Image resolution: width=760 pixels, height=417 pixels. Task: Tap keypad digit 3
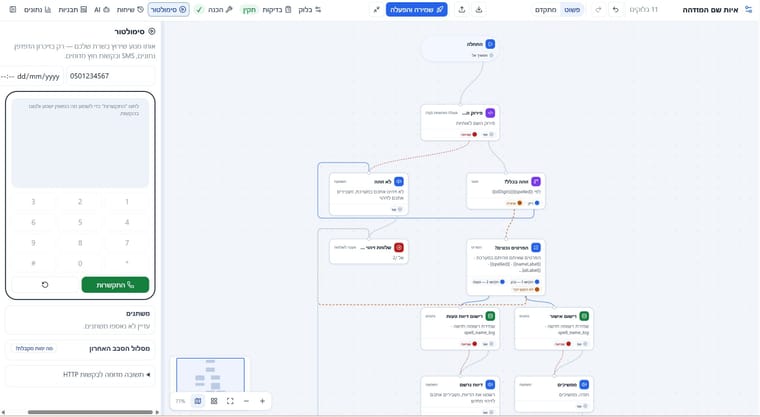[33, 202]
